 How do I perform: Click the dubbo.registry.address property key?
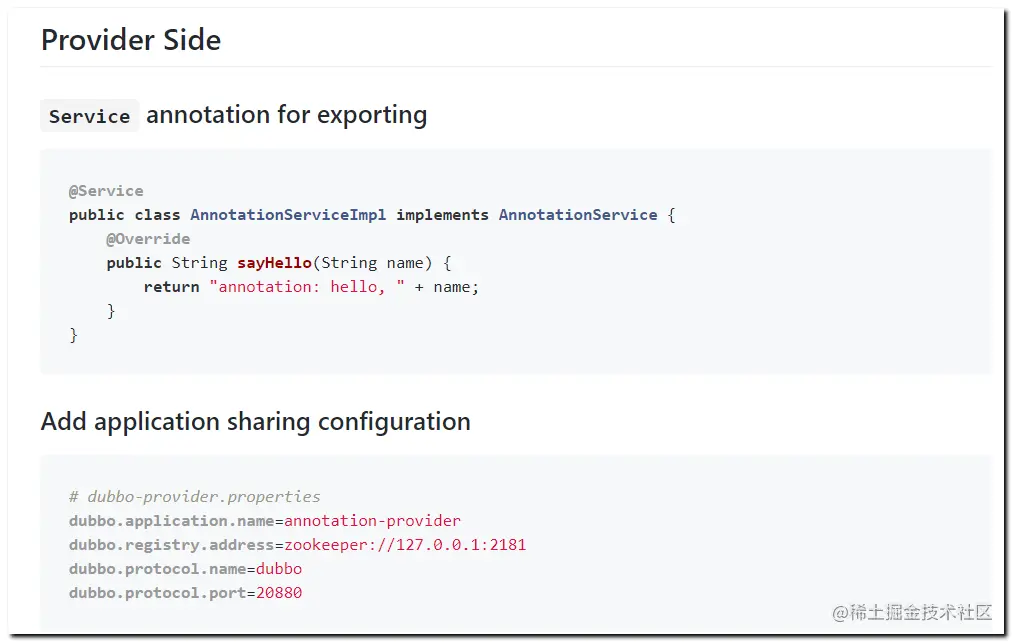[x=171, y=545]
